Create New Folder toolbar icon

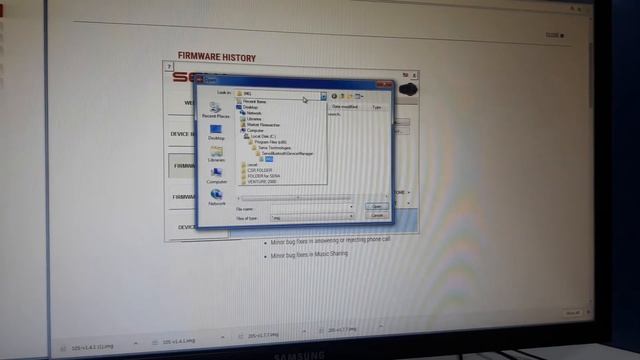(x=350, y=96)
